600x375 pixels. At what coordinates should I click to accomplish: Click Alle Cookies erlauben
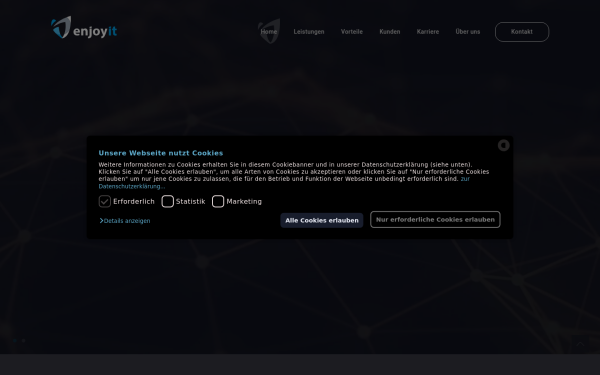[x=322, y=220]
